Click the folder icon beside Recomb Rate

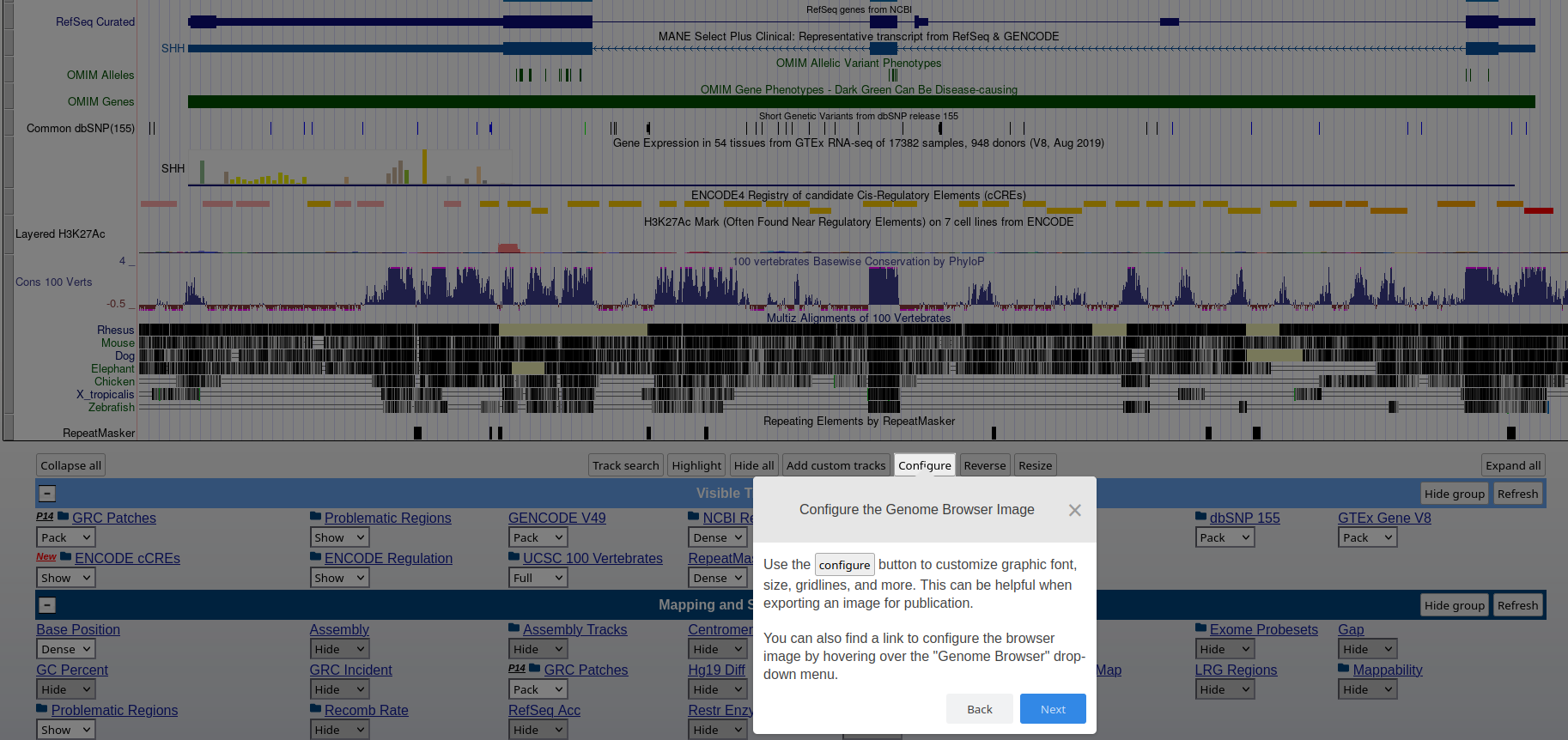[x=316, y=709]
